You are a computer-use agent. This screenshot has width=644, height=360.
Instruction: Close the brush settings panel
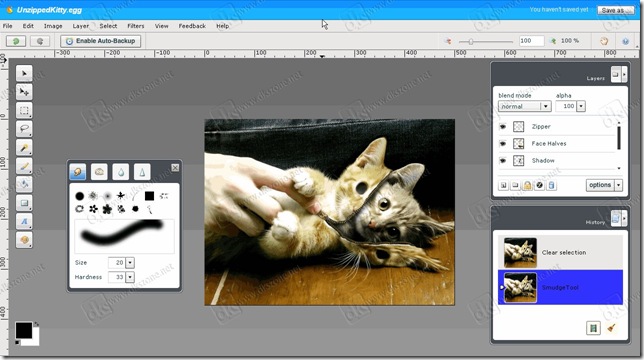(x=175, y=167)
